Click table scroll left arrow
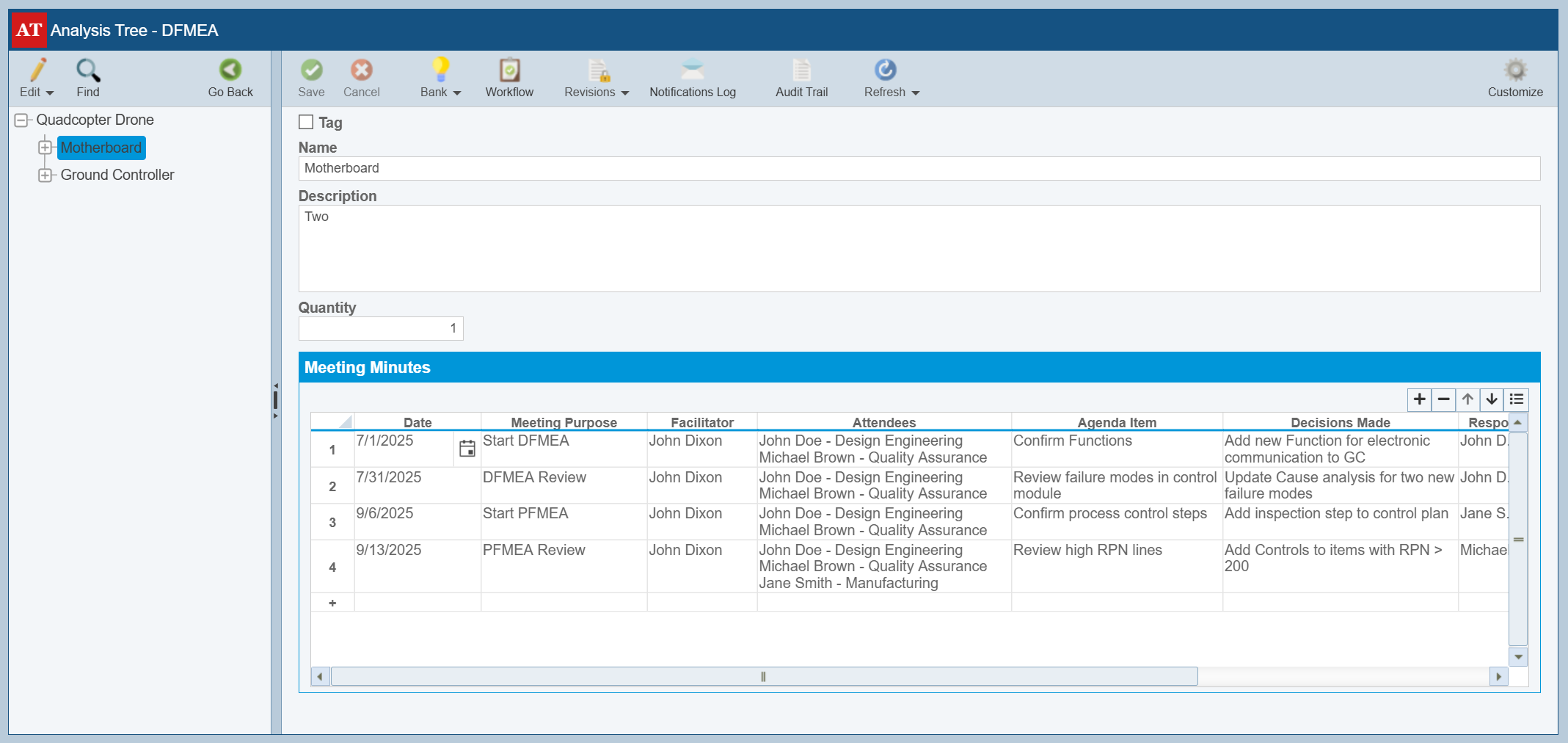Image resolution: width=1568 pixels, height=743 pixels. (x=320, y=676)
